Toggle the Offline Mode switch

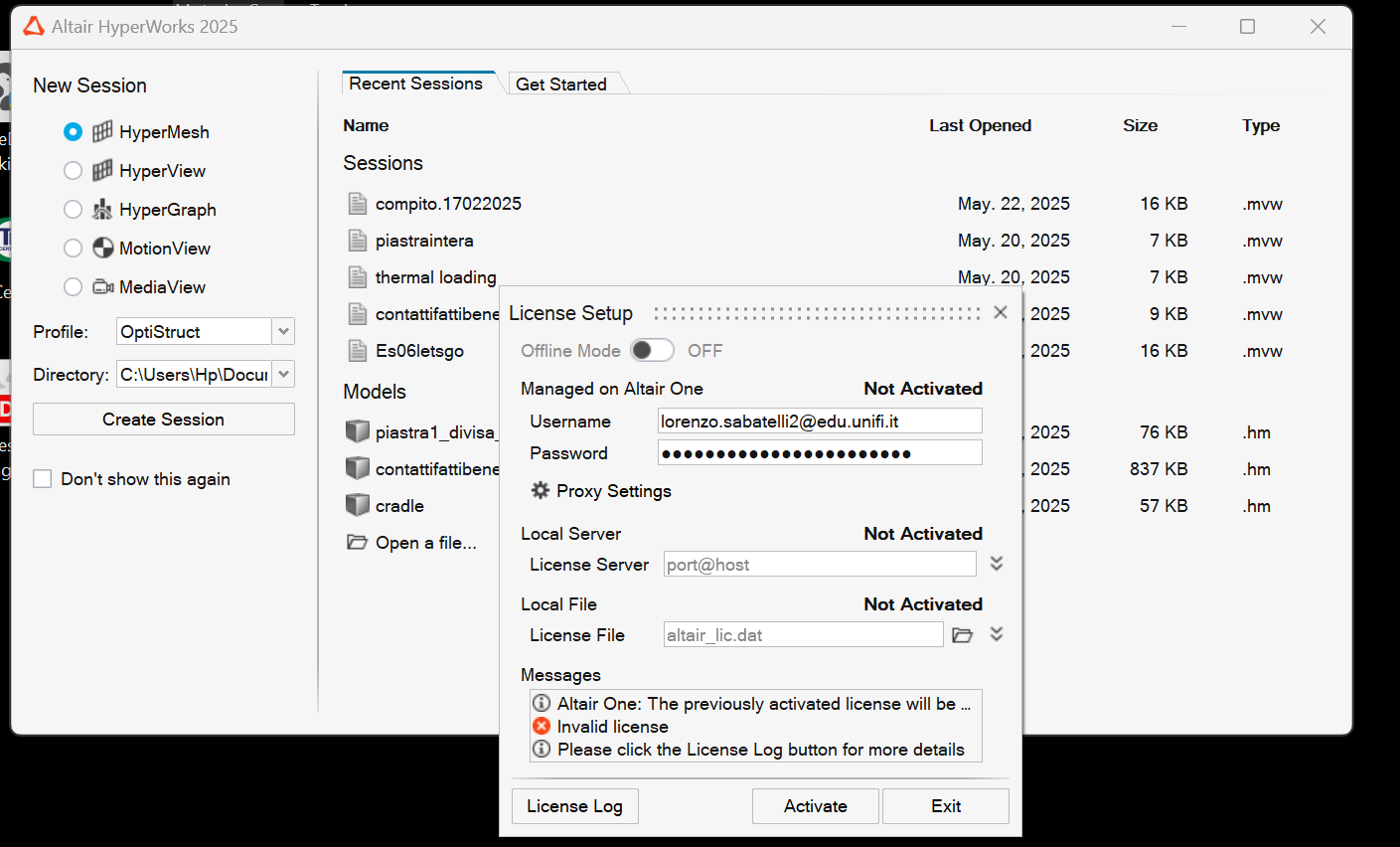[x=652, y=350]
